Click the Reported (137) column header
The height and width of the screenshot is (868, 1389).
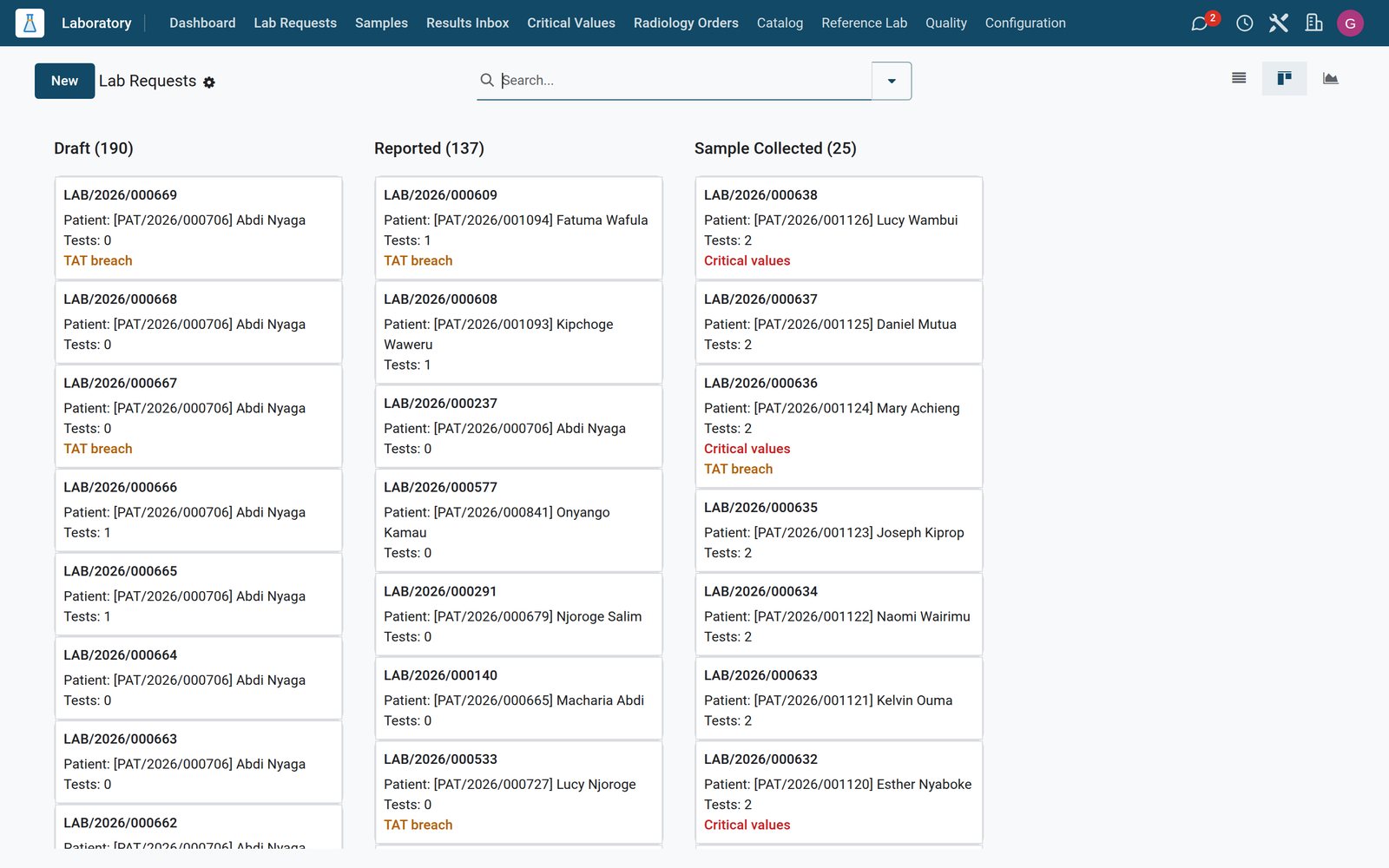(x=429, y=148)
